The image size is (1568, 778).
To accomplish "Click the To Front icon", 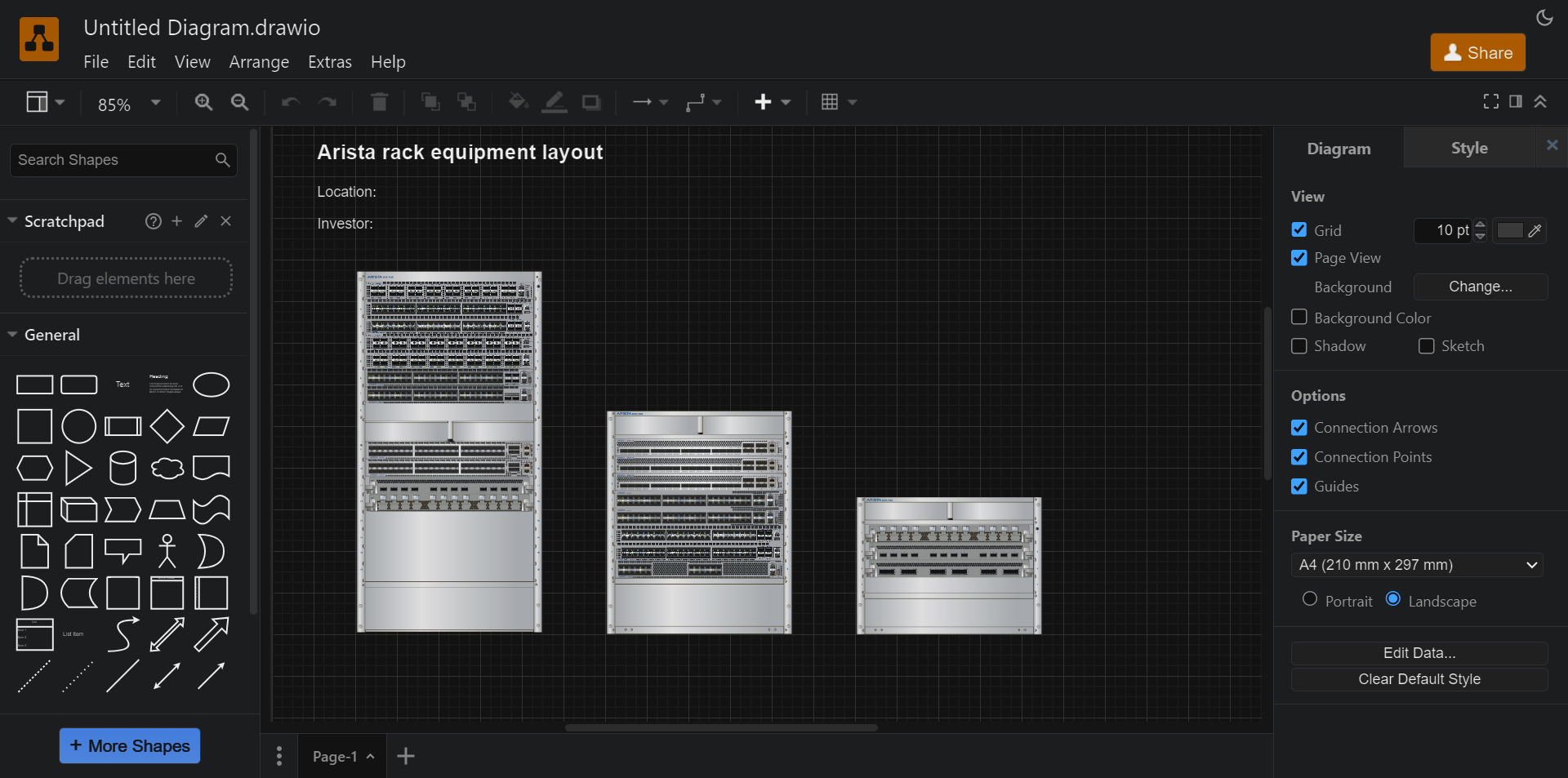I will tap(430, 102).
